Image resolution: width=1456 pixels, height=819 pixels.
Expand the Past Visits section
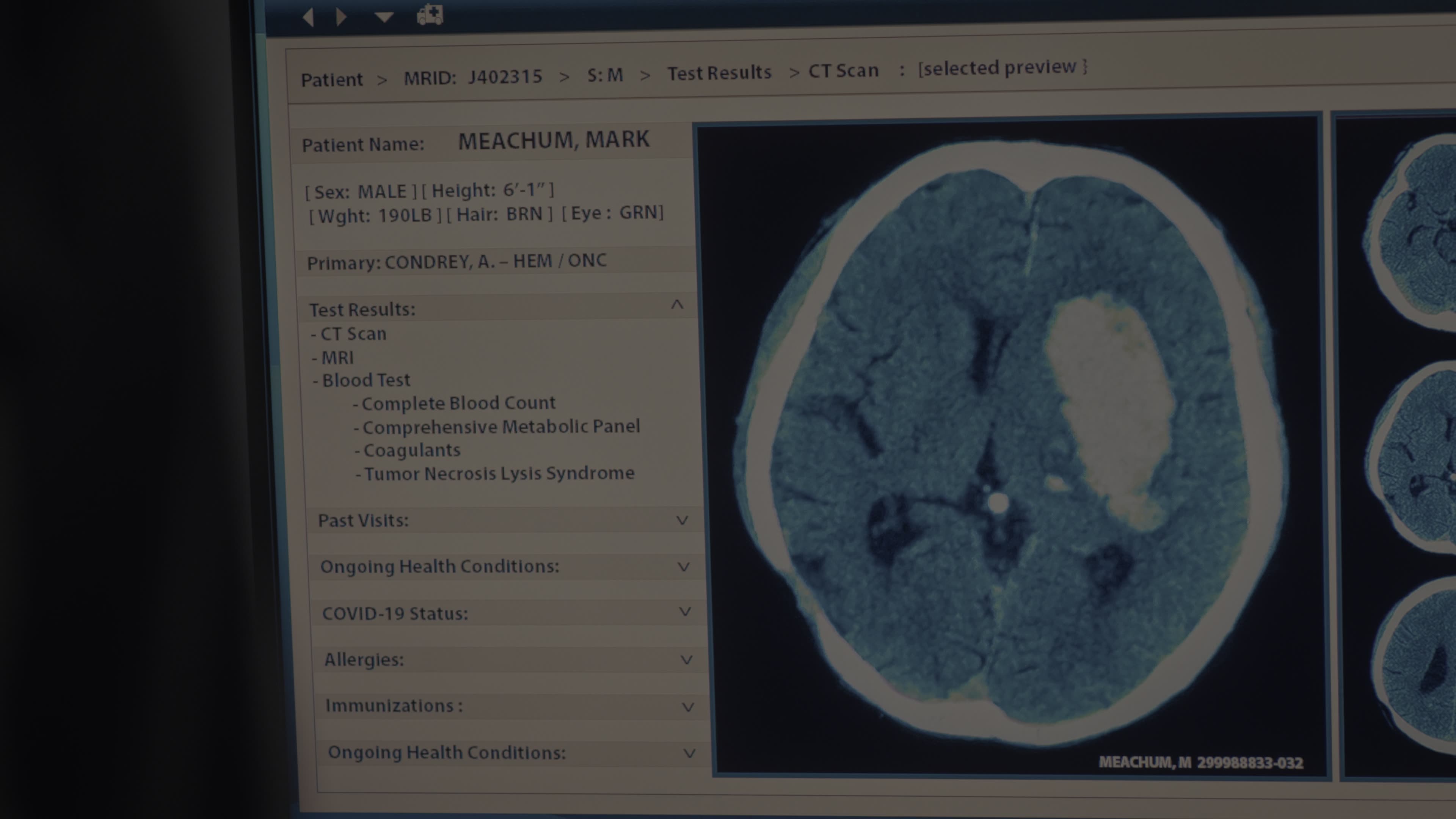[x=682, y=520]
